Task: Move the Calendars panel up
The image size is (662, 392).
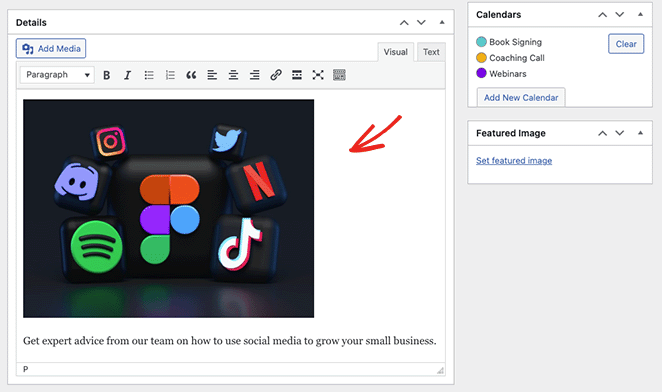Action: click(602, 15)
